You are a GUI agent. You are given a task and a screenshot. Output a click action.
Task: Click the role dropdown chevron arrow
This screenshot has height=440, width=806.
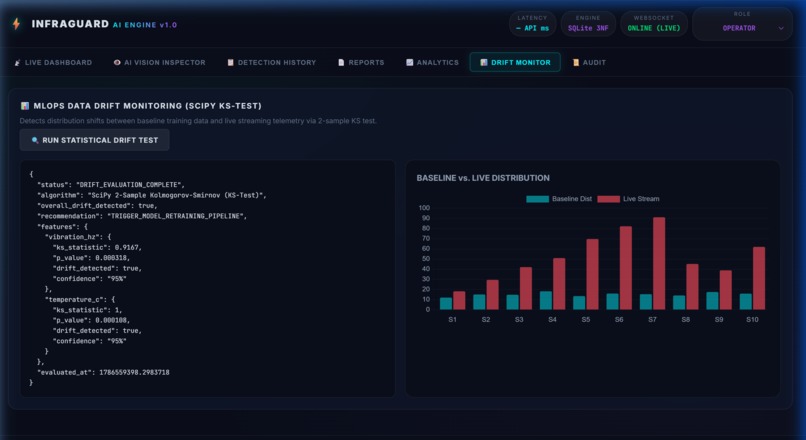(781, 28)
